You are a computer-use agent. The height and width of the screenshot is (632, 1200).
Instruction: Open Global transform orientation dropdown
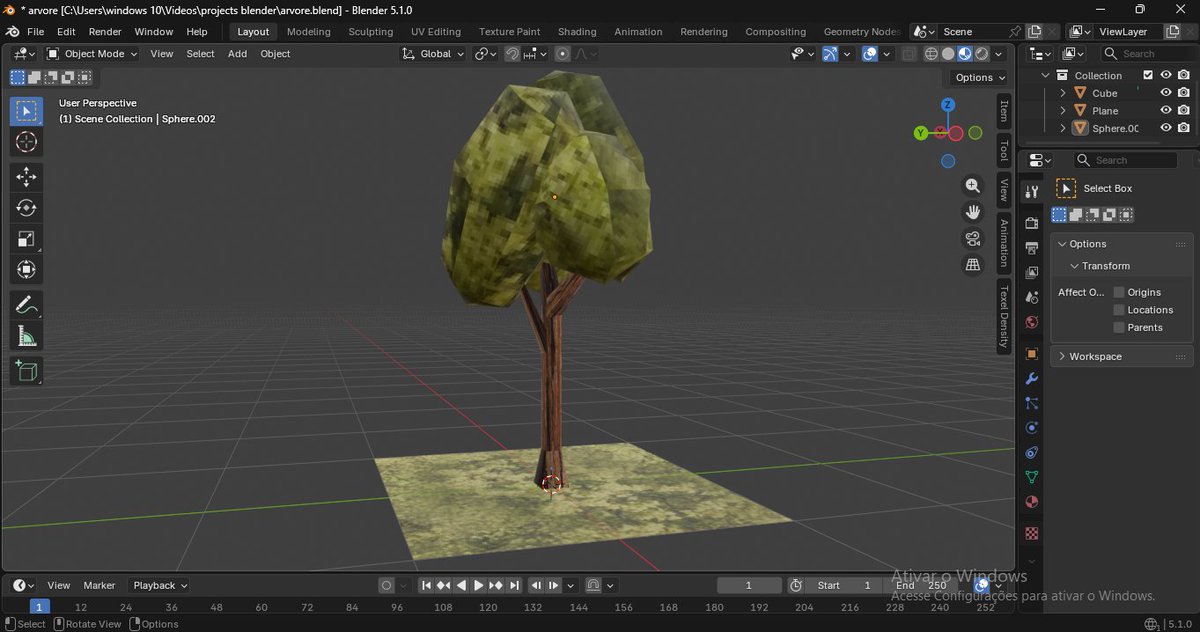pyautogui.click(x=433, y=54)
